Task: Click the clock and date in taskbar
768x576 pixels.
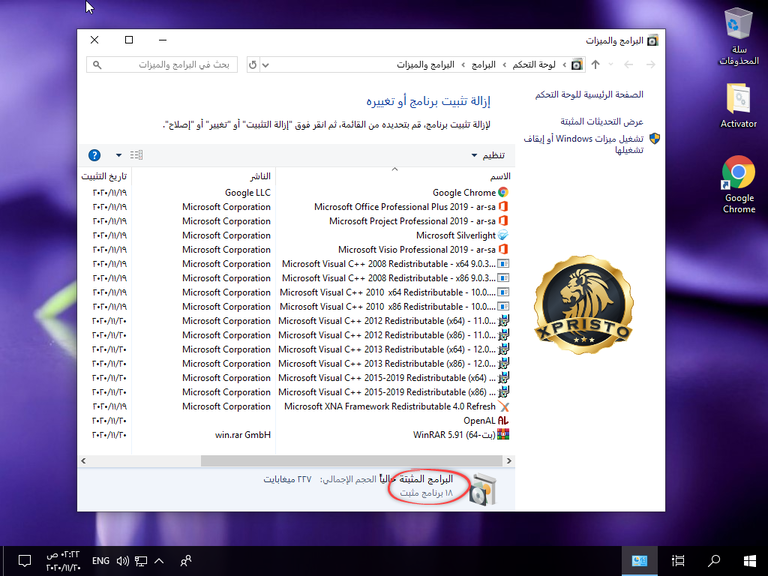Action: coord(63,561)
